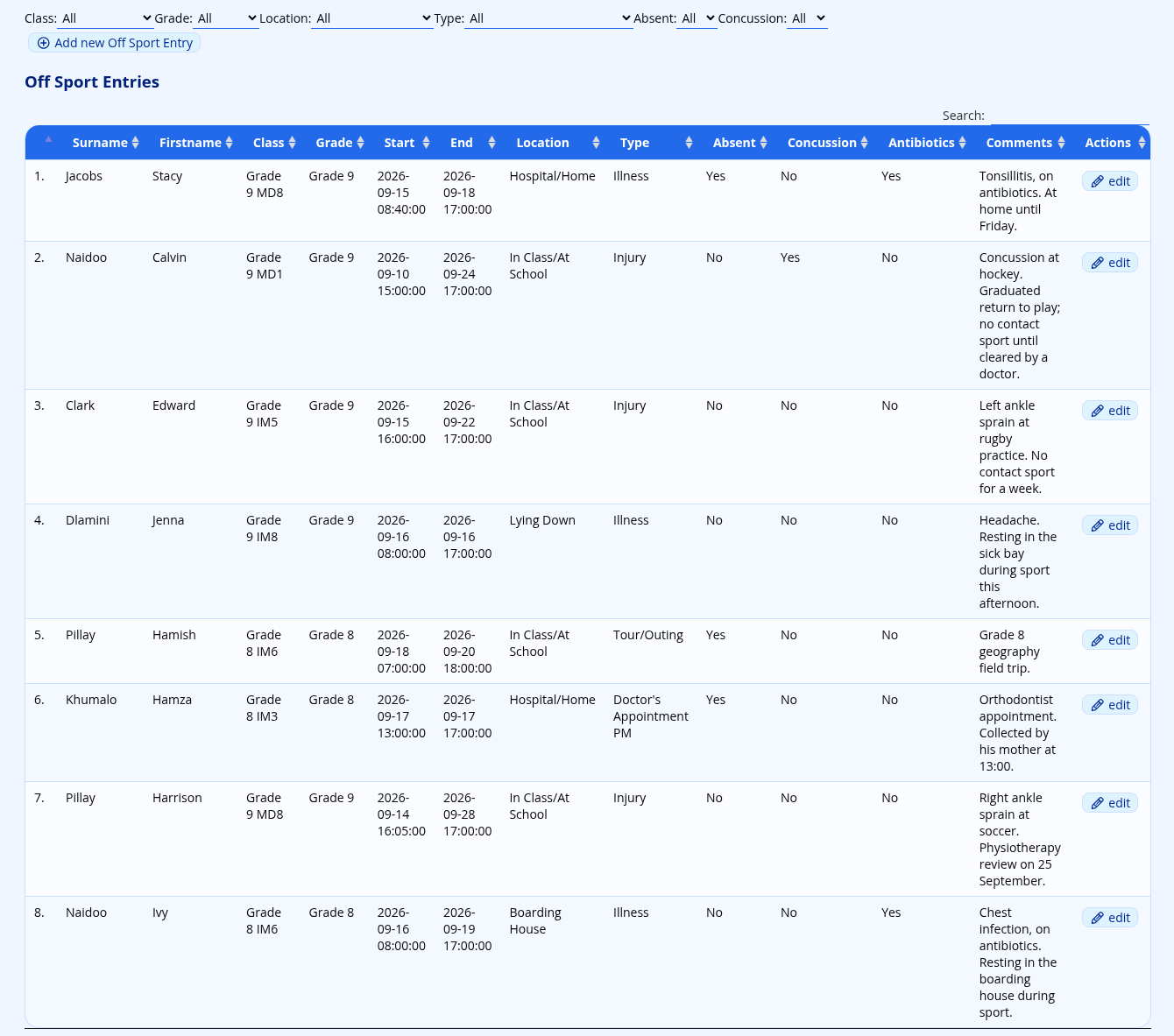Click sort arrows beside Start column

[426, 143]
